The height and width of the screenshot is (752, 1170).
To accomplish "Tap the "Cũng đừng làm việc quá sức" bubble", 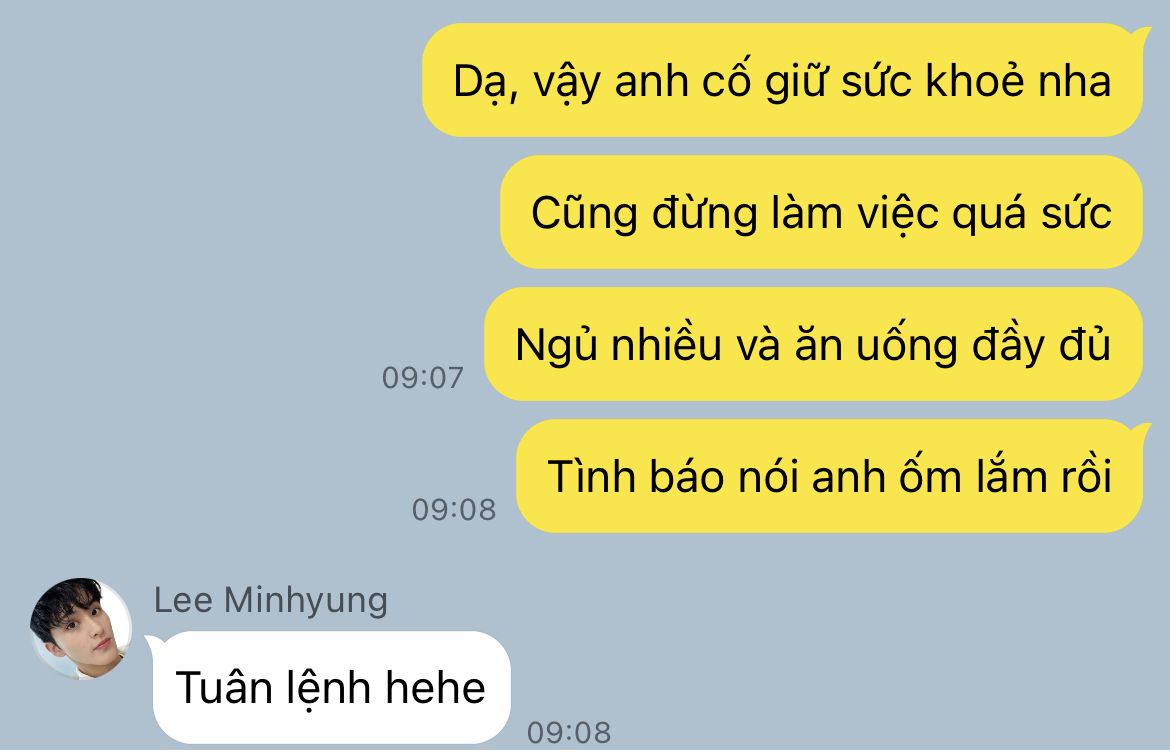I will [x=821, y=213].
